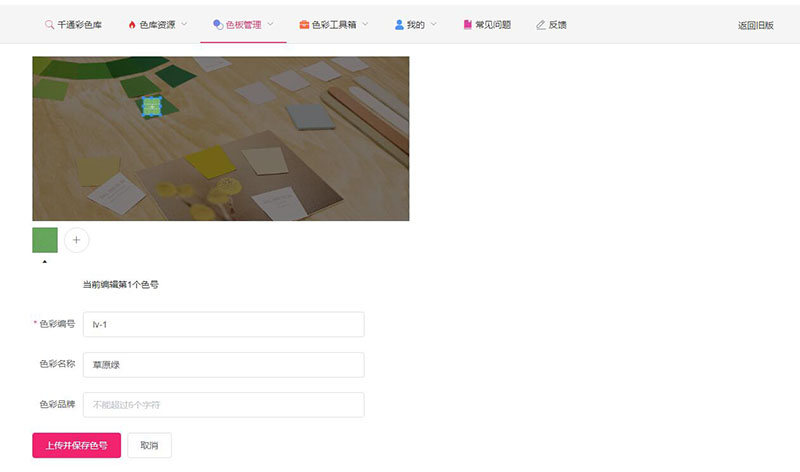Viewport: 800px width, 472px height.
Task: Click the 色彩工具箱 toolbox icon
Action: pyautogui.click(x=304, y=25)
